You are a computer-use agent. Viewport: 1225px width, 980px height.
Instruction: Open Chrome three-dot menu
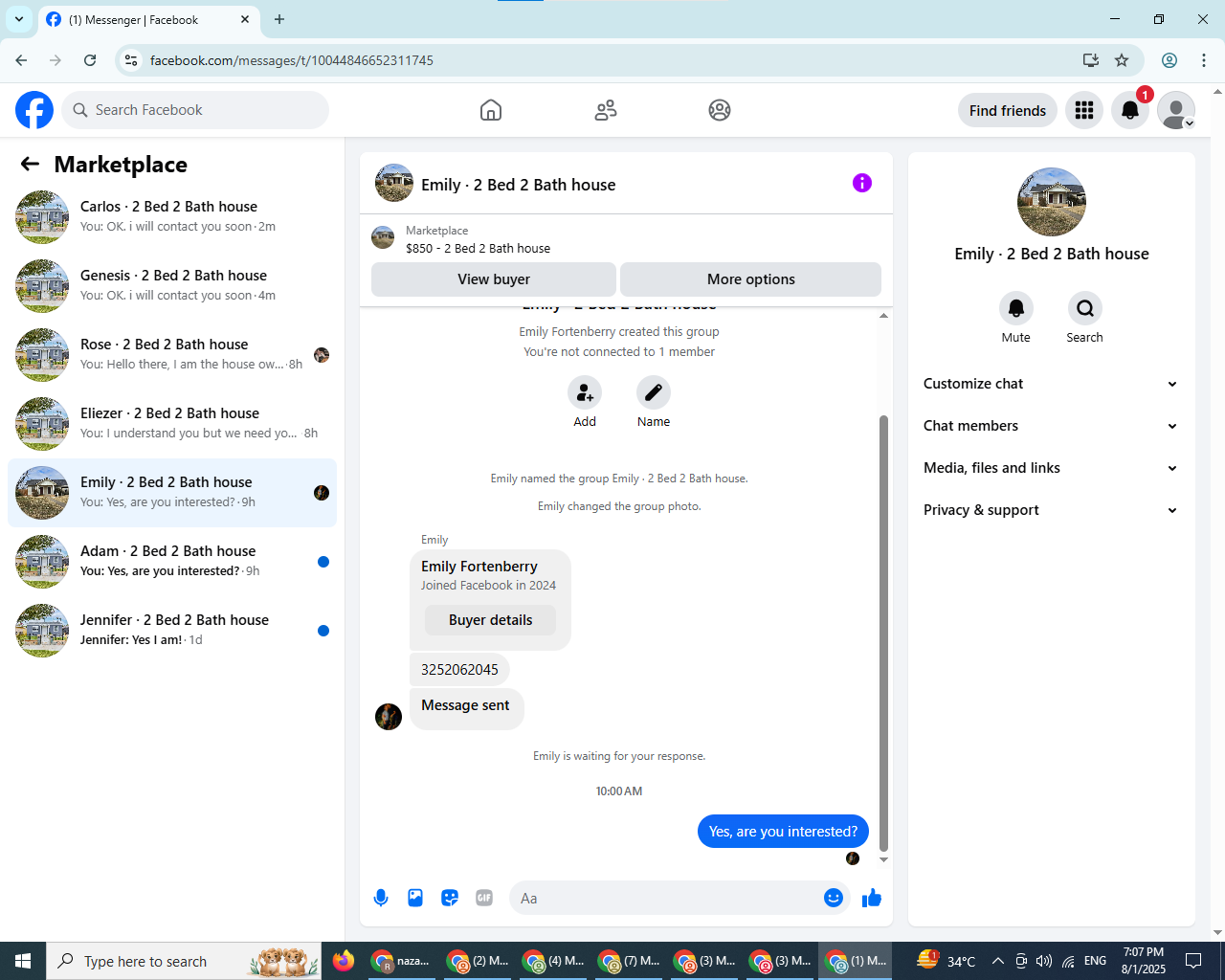(x=1204, y=60)
